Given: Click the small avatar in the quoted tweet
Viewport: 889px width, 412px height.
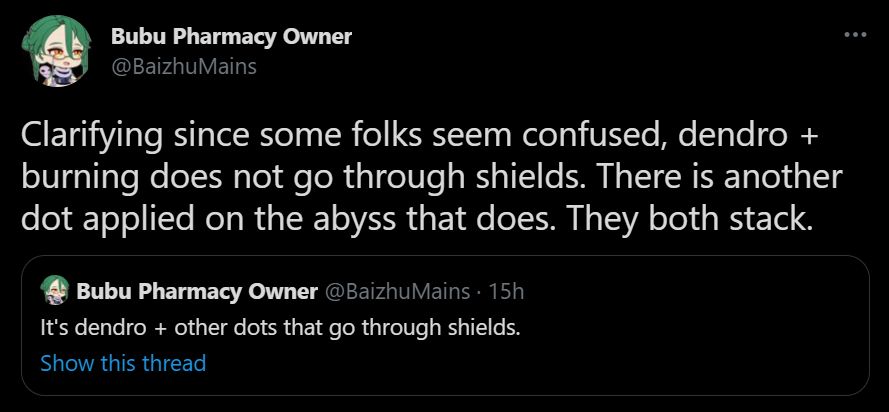Looking at the screenshot, I should pos(53,291).
